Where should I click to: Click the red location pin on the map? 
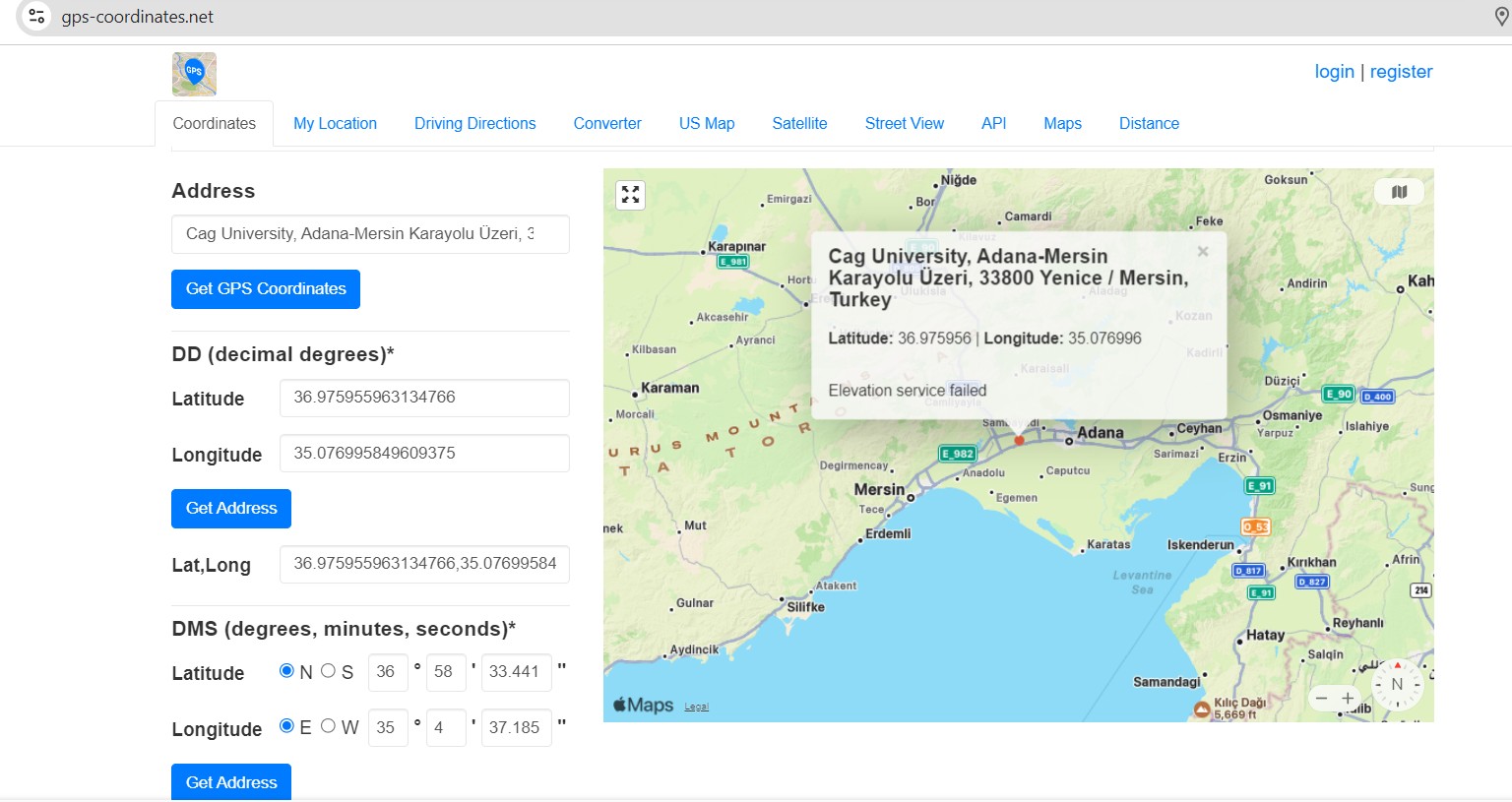(1019, 440)
